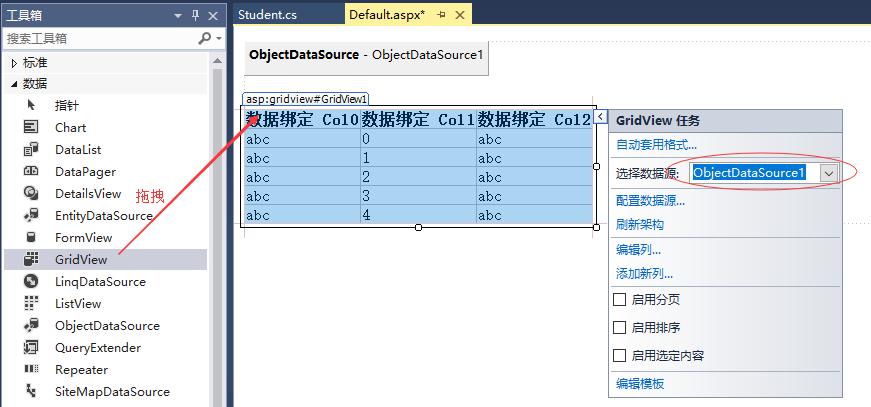Viewport: 871px width, 407px height.
Task: Select the FormView control icon
Action: 32,238
